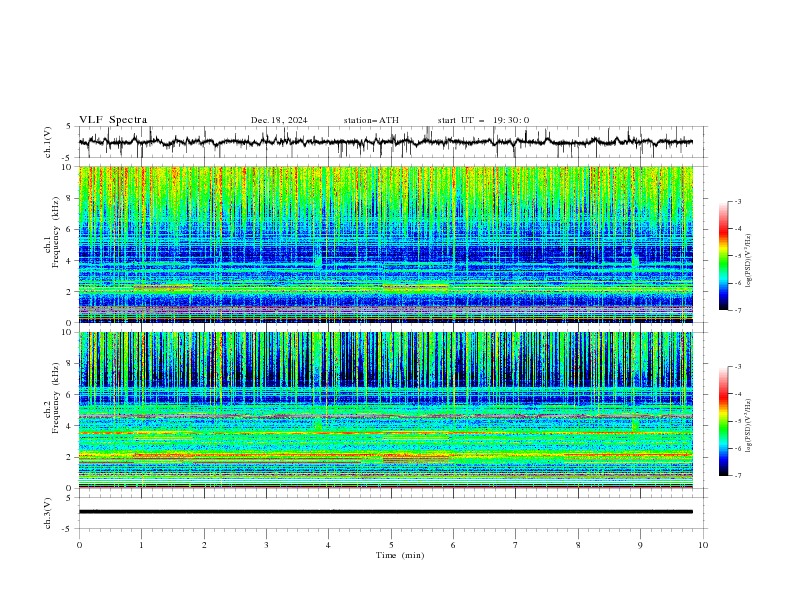Click the "-4" label on ch.2 color bar
792x612 pixels.
[738, 394]
